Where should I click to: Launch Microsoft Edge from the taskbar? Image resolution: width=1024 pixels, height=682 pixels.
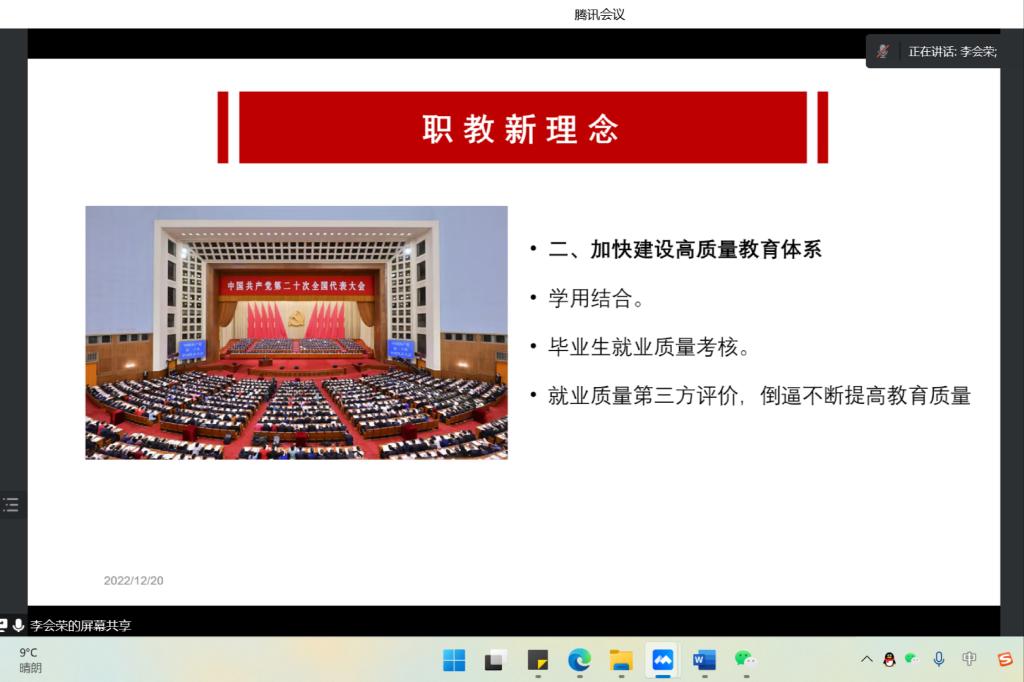pyautogui.click(x=579, y=660)
